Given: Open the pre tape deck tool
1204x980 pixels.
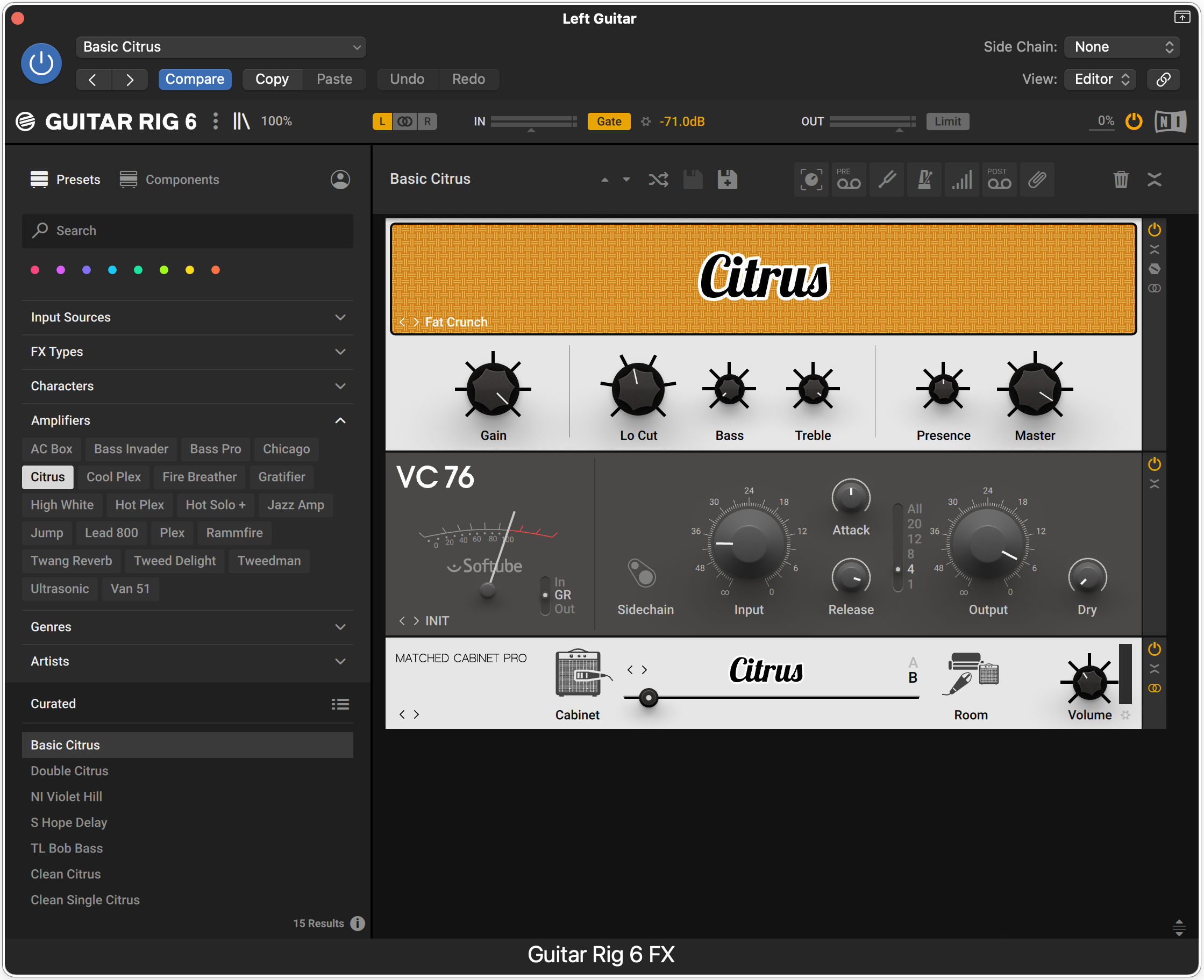Looking at the screenshot, I should click(848, 180).
